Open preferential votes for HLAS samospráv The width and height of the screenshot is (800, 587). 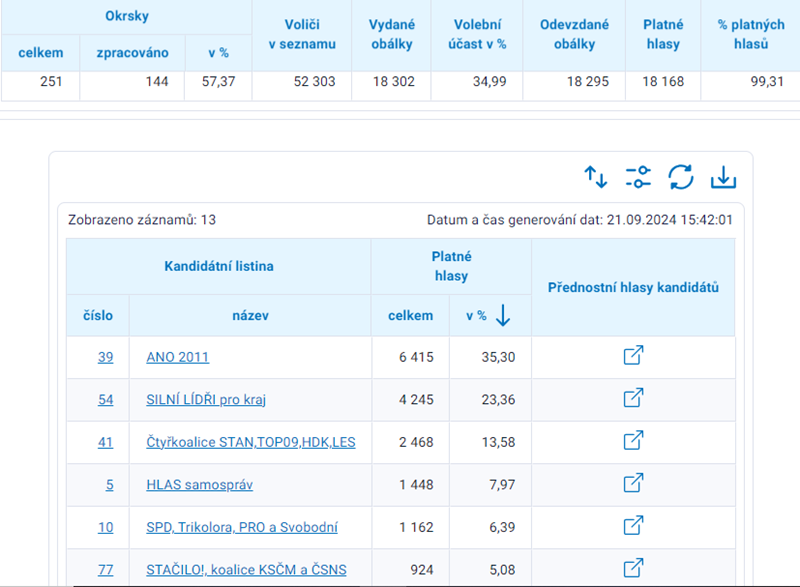point(633,484)
